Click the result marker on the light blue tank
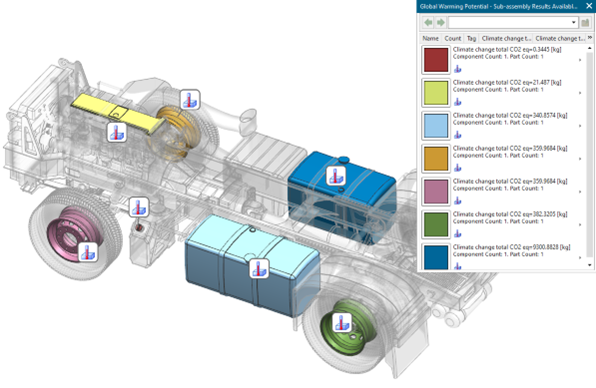 pos(259,268)
